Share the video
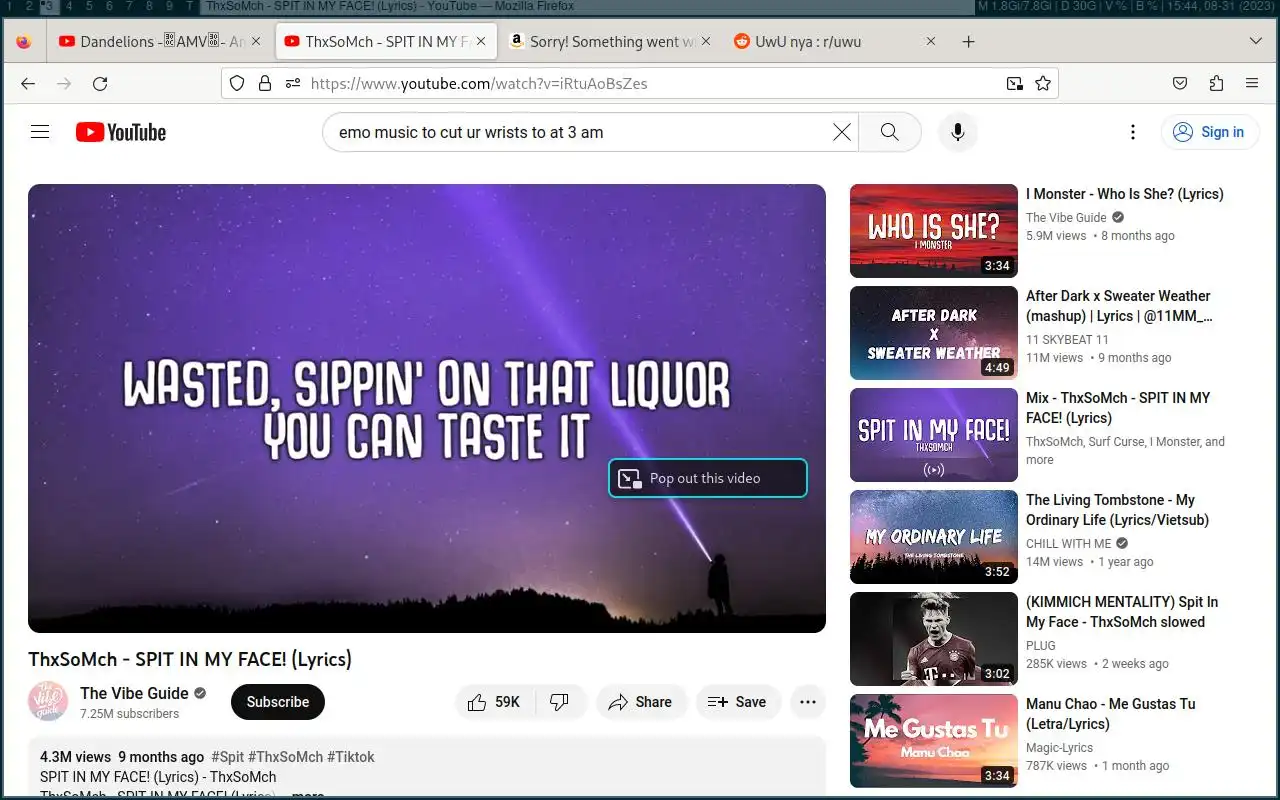The width and height of the screenshot is (1280, 800). [x=642, y=702]
